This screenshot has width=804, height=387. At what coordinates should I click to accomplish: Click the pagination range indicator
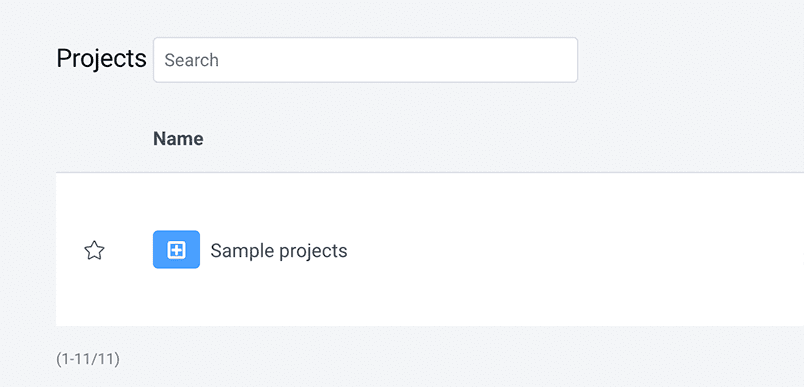[88, 359]
